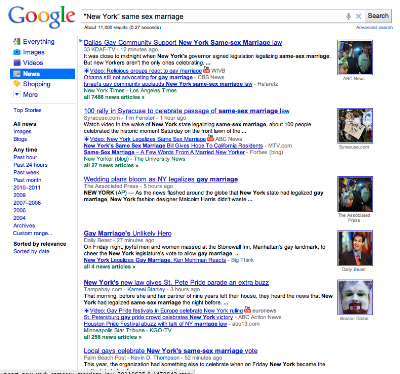Click Syracuse.com thumbnail image
Image resolution: width=400 pixels, height=374 pixels.
pyautogui.click(x=355, y=126)
